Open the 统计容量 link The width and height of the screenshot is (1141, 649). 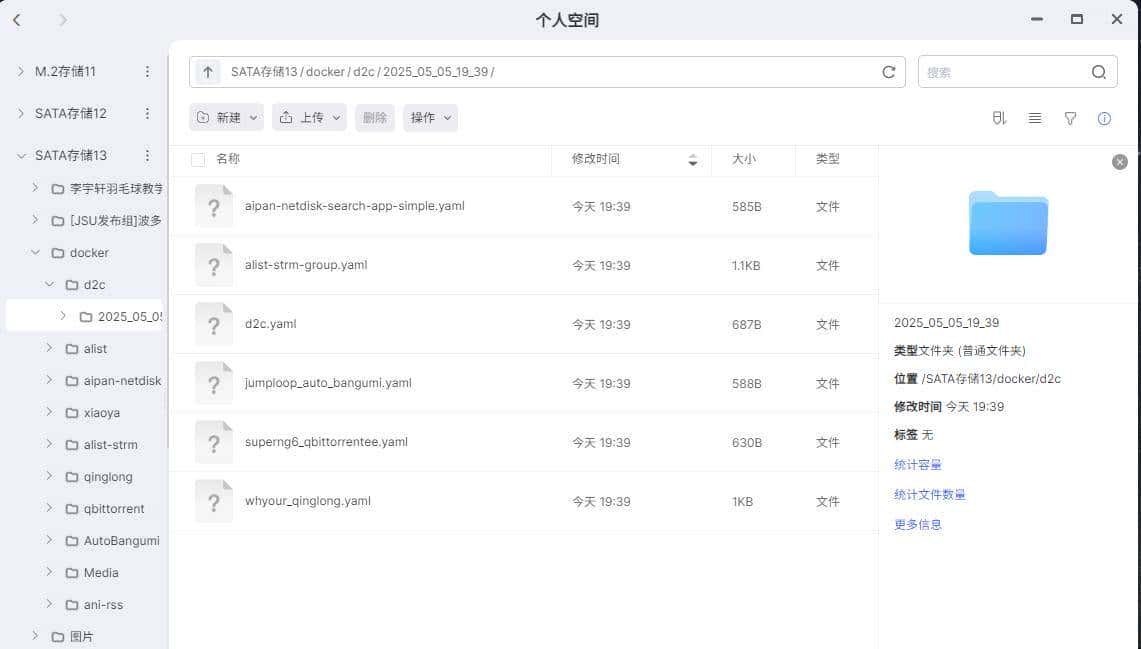tap(917, 464)
